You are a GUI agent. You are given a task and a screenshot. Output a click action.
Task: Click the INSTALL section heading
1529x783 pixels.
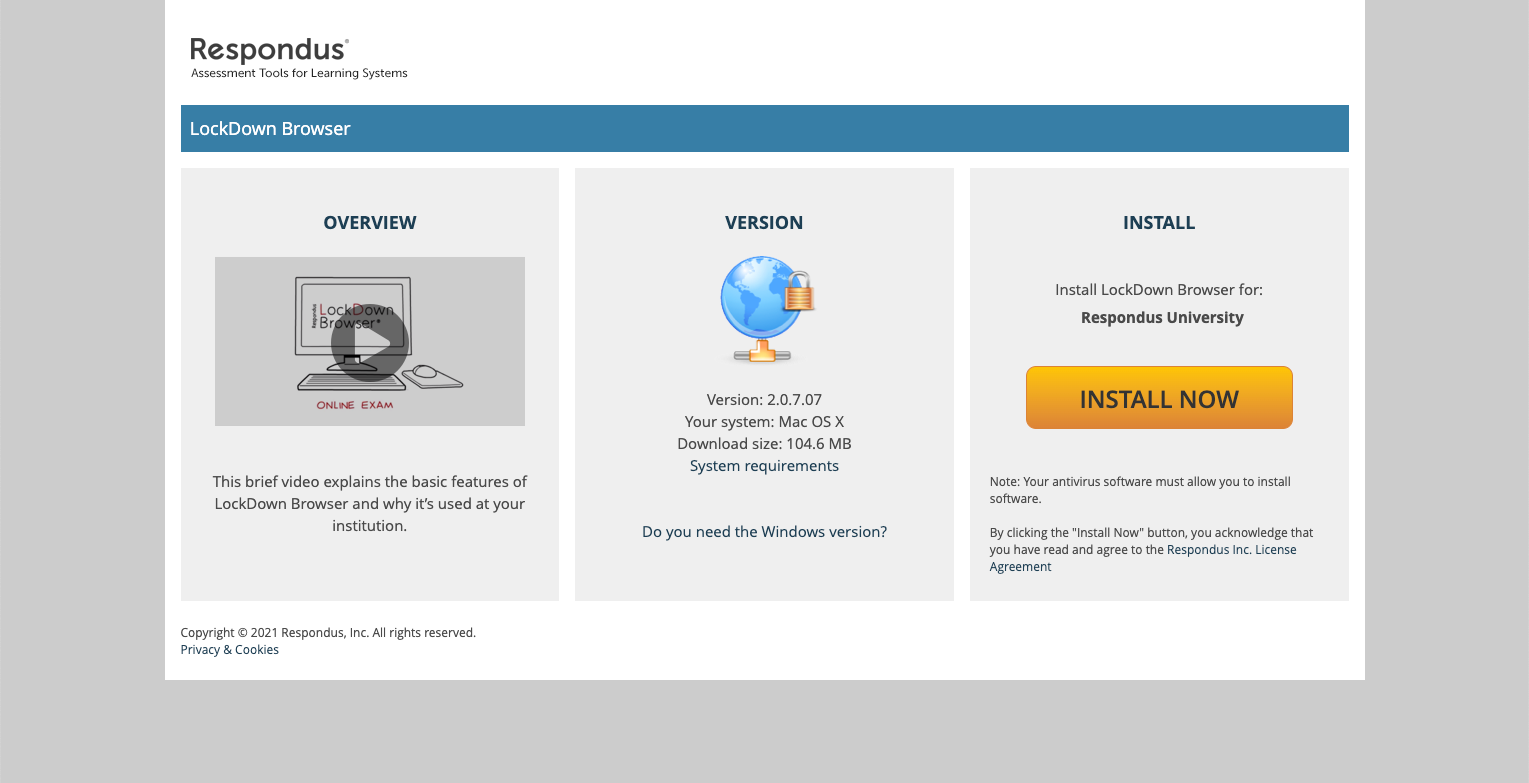tap(1158, 222)
